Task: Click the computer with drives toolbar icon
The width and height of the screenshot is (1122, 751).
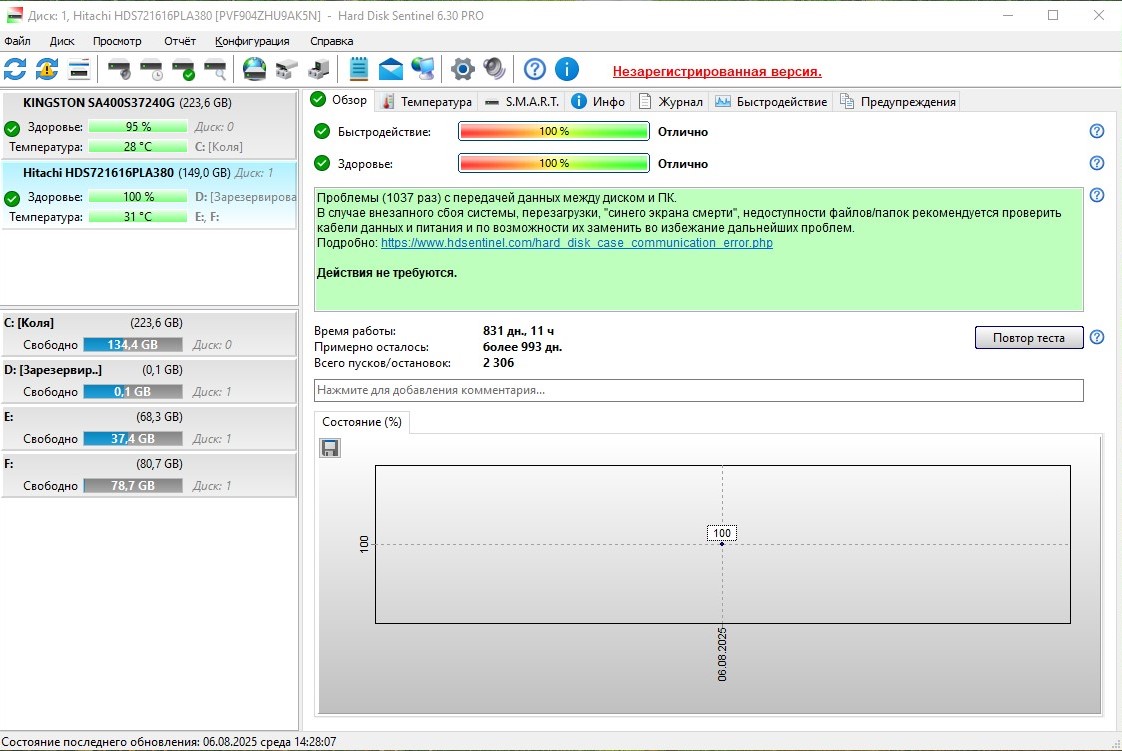Action: [x=318, y=69]
